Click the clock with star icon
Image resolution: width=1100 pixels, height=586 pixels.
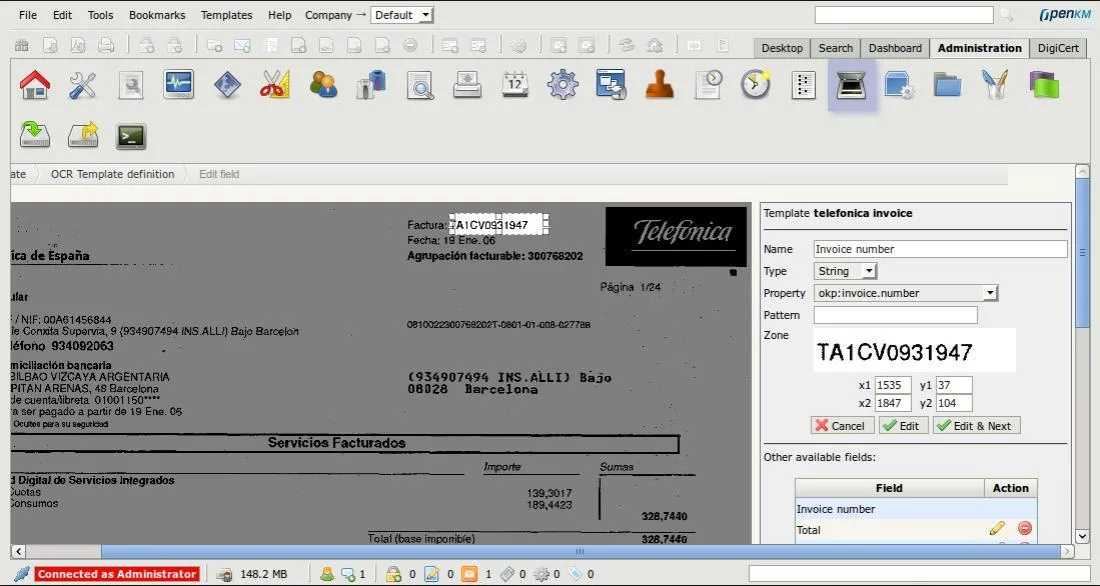click(756, 85)
